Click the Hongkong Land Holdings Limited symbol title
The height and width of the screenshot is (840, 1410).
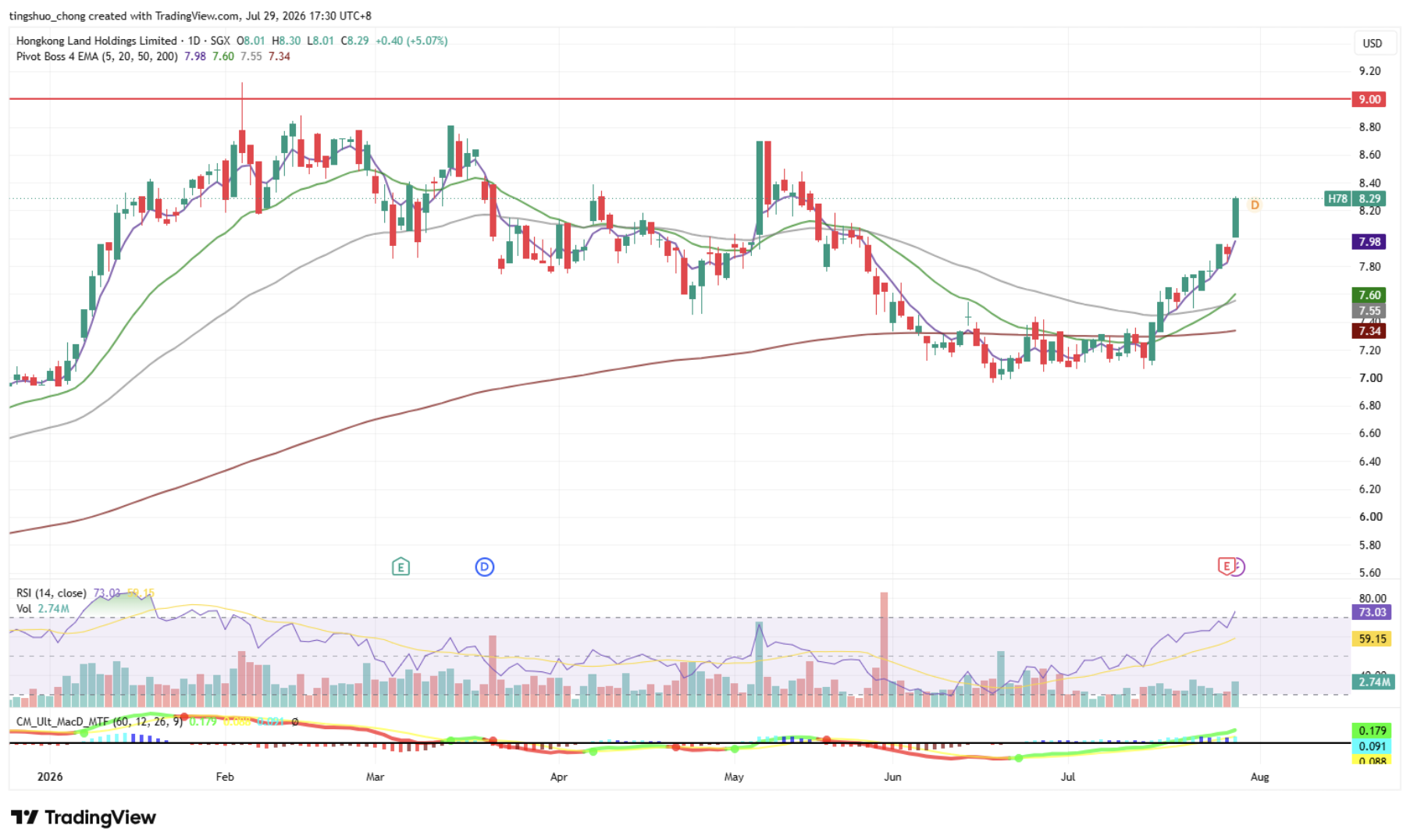tap(97, 41)
